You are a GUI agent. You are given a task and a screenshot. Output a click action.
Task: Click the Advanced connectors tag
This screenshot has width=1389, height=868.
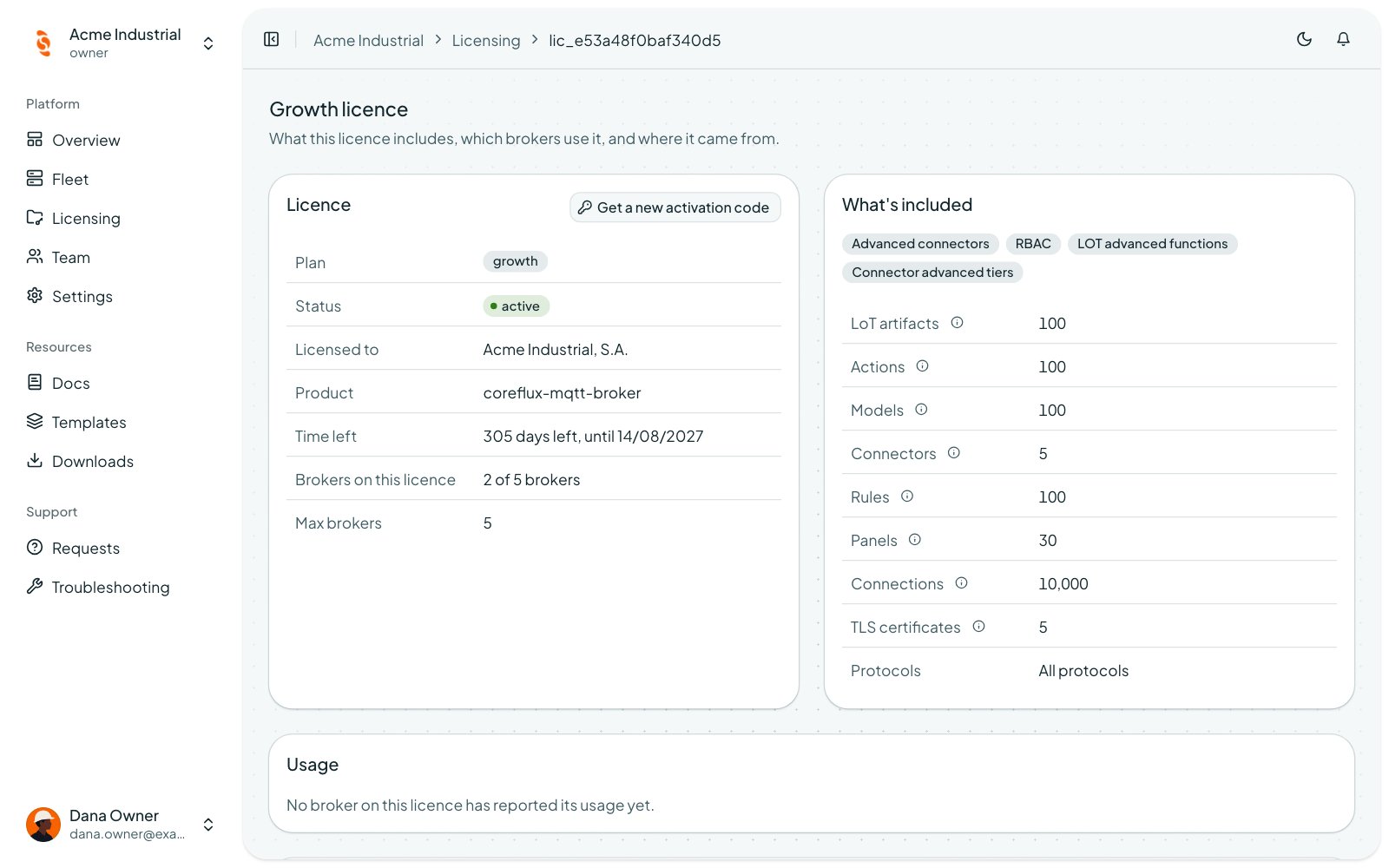pos(920,244)
